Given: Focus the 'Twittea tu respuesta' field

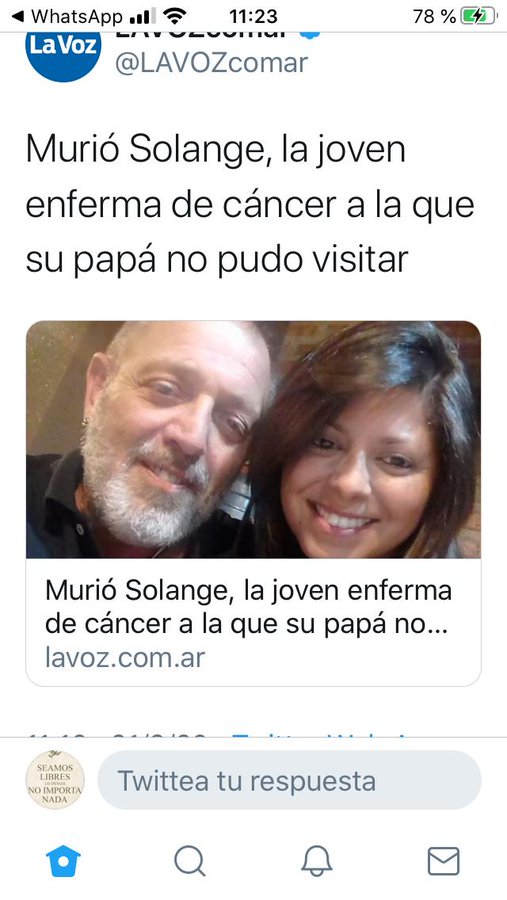Looking at the screenshot, I should click(289, 780).
